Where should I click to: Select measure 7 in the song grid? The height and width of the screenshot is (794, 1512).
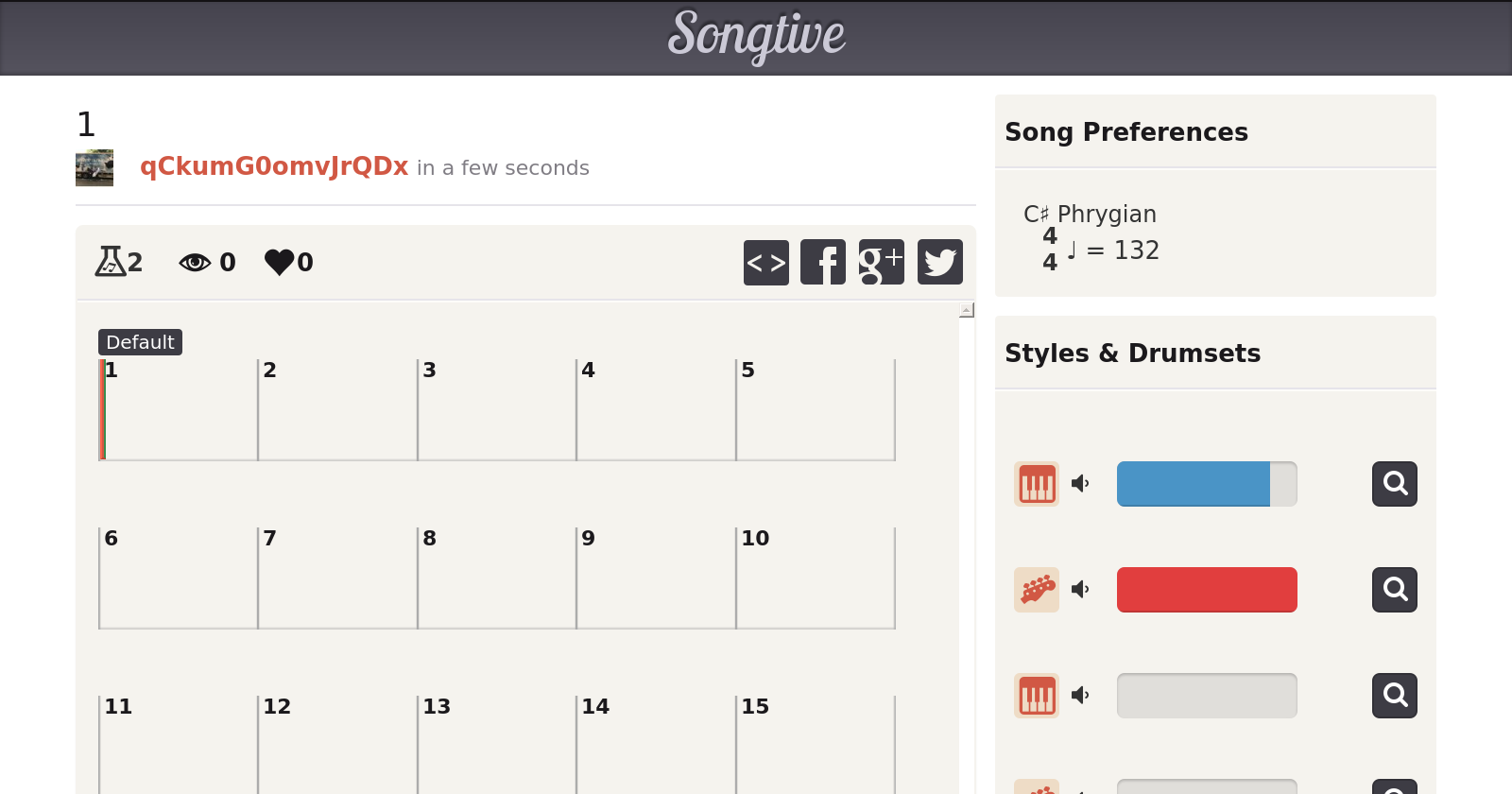(x=337, y=578)
